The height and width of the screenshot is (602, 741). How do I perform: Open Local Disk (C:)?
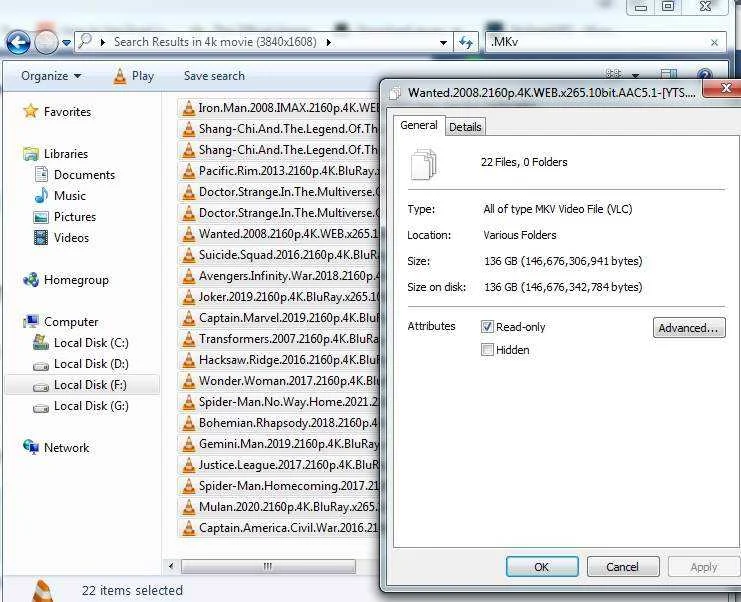click(x=81, y=343)
